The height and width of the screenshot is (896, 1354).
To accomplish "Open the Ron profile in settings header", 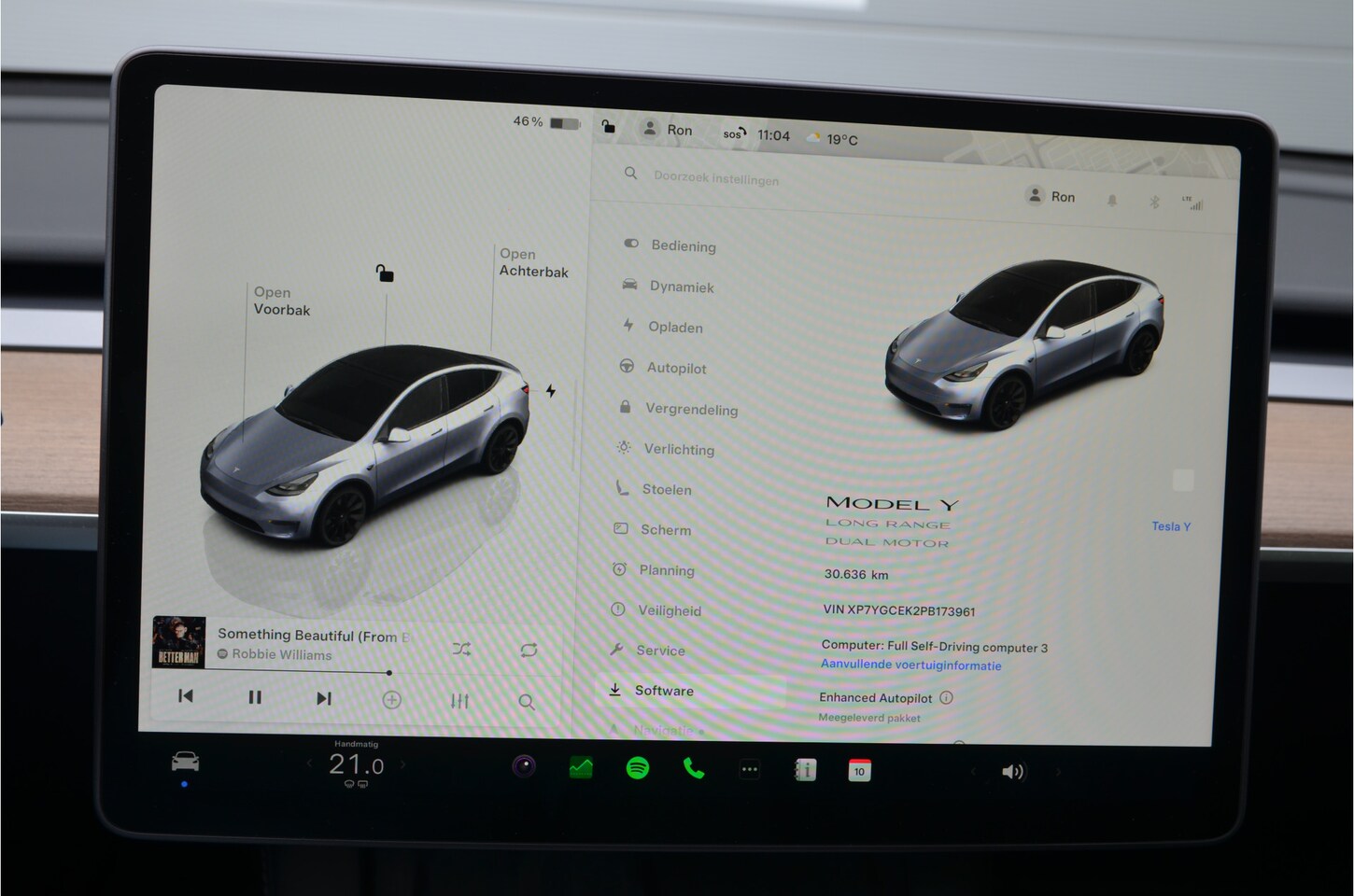I will (x=1051, y=196).
